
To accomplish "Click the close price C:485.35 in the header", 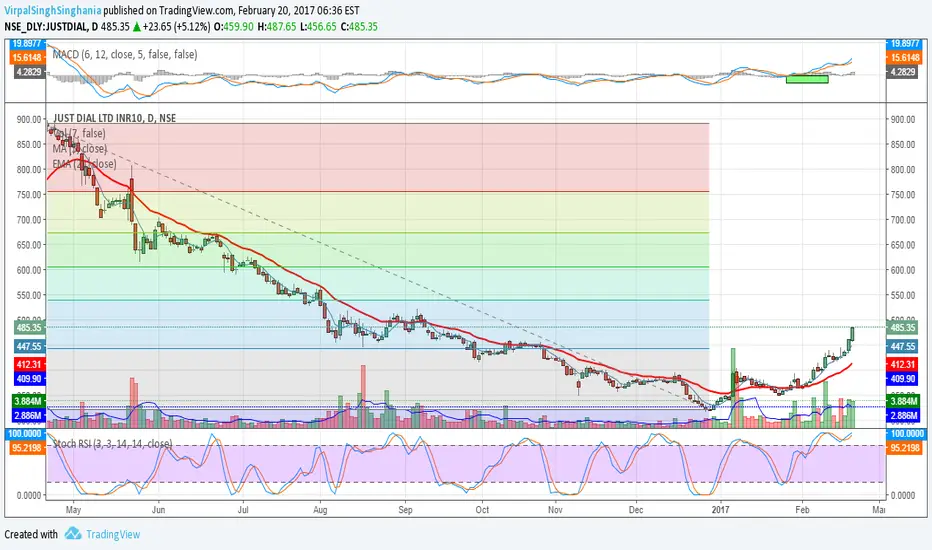I will [x=359, y=26].
